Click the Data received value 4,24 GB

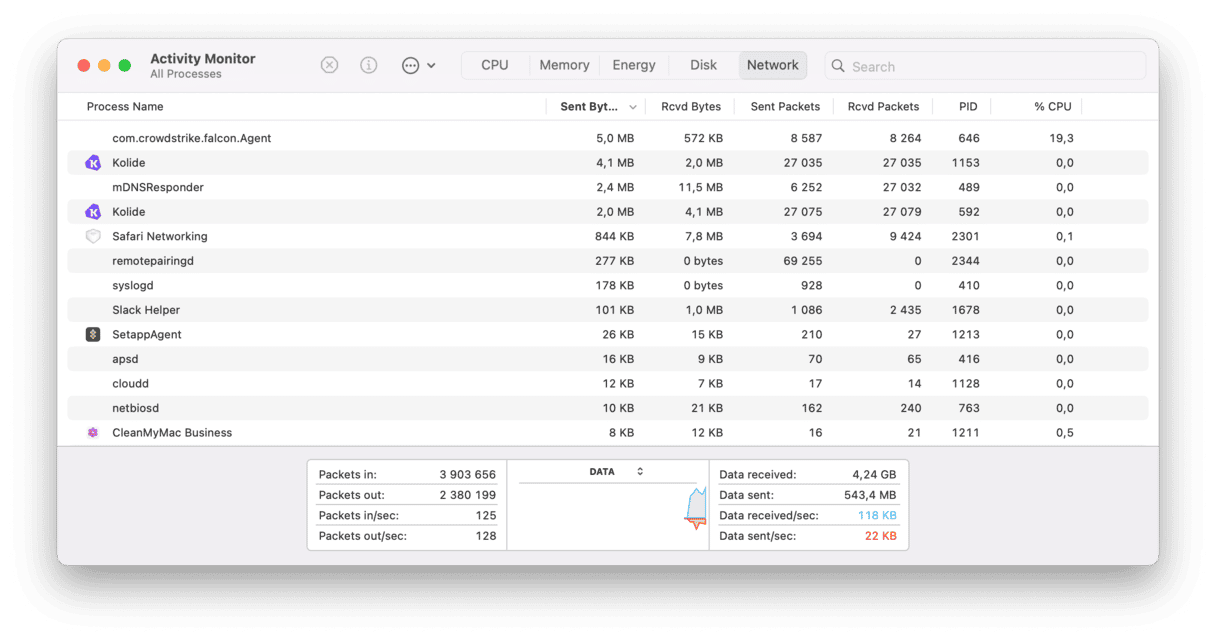click(x=874, y=475)
